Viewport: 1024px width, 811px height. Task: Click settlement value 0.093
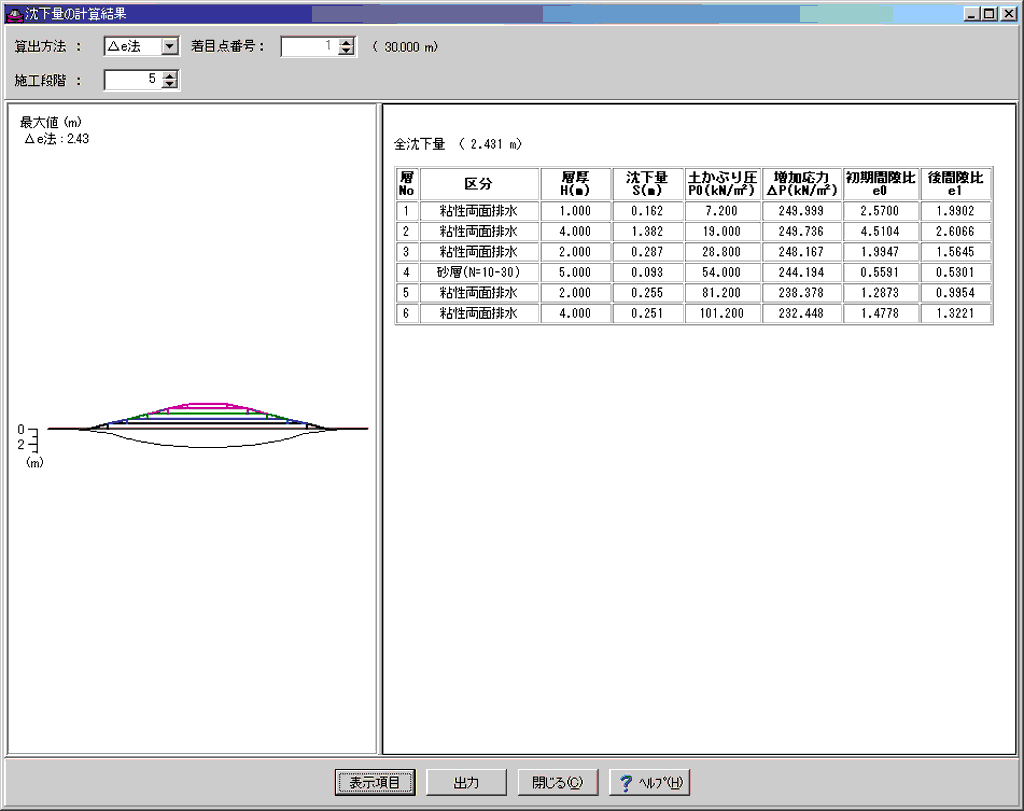[647, 272]
